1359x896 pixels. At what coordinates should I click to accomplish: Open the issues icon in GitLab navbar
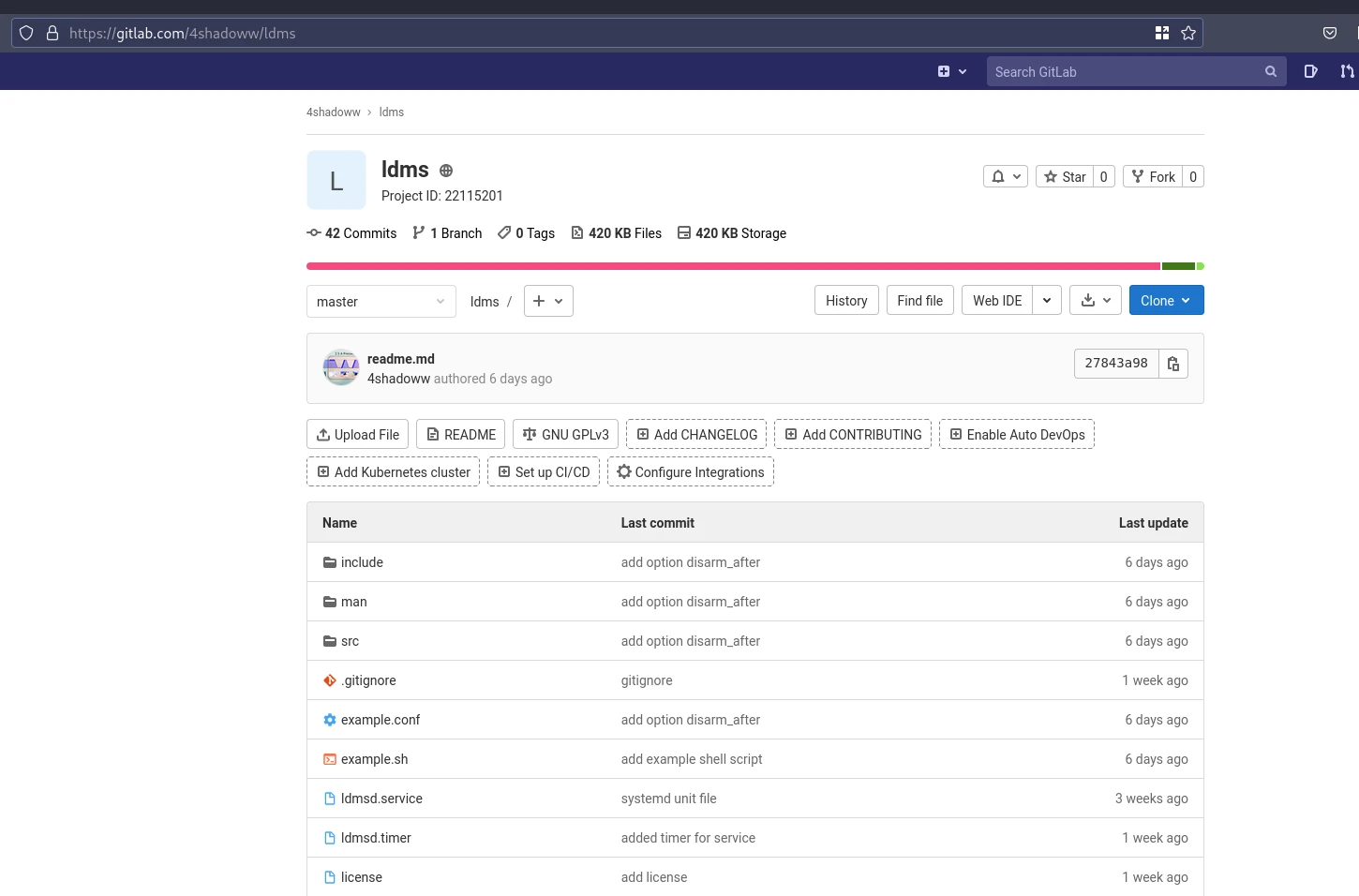pyautogui.click(x=1311, y=71)
